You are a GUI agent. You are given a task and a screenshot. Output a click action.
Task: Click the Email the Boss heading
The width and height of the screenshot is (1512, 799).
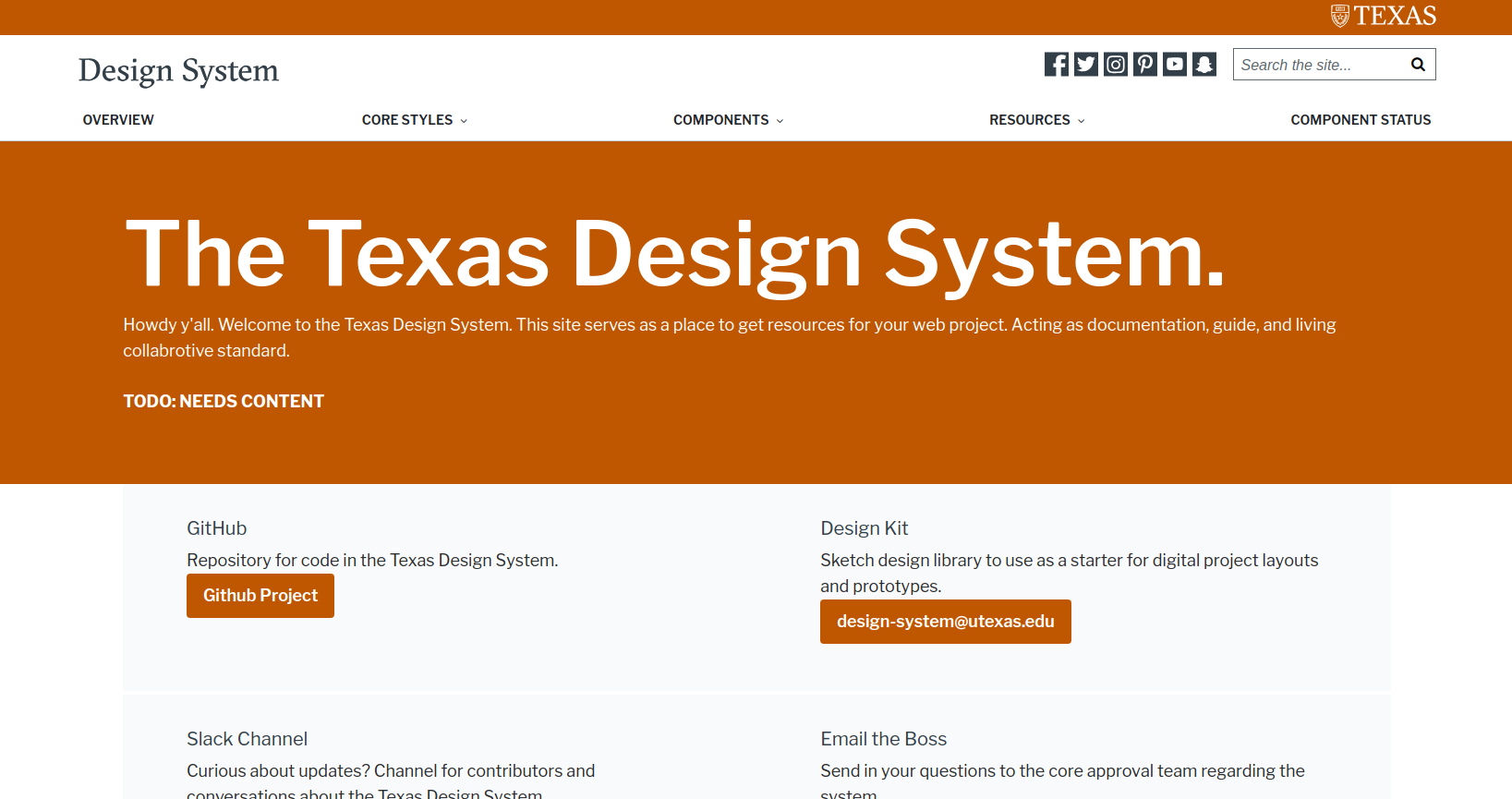pyautogui.click(x=884, y=739)
